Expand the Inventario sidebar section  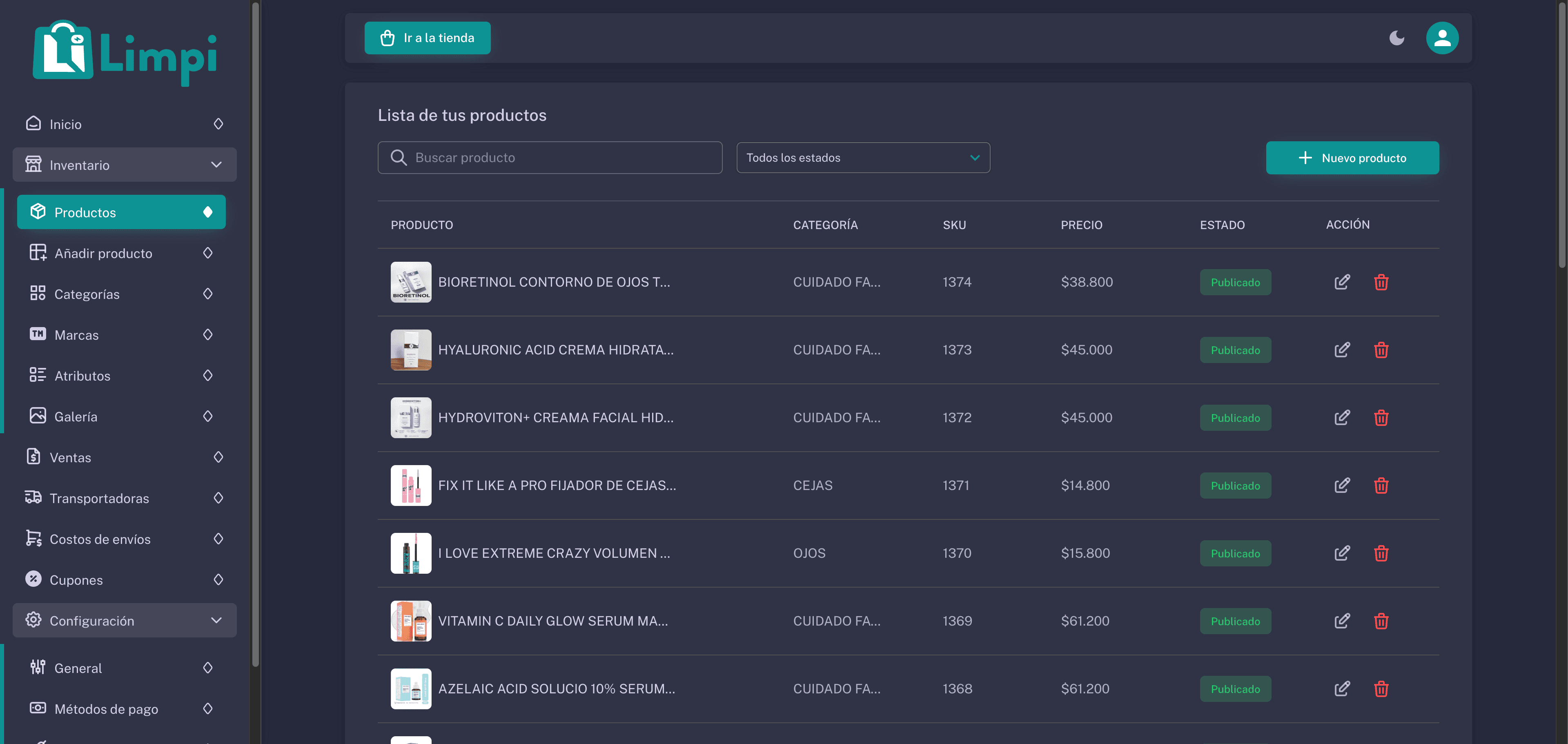pos(124,165)
